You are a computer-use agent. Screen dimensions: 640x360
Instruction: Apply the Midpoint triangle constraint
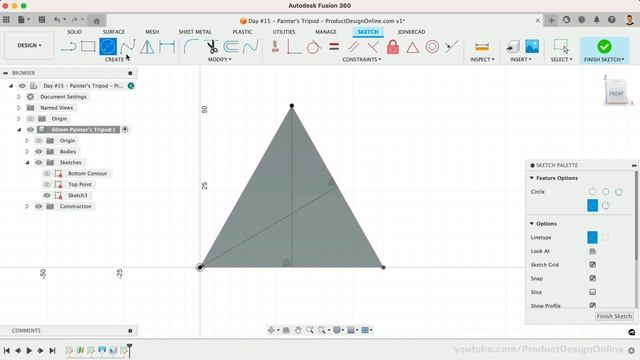click(x=412, y=48)
